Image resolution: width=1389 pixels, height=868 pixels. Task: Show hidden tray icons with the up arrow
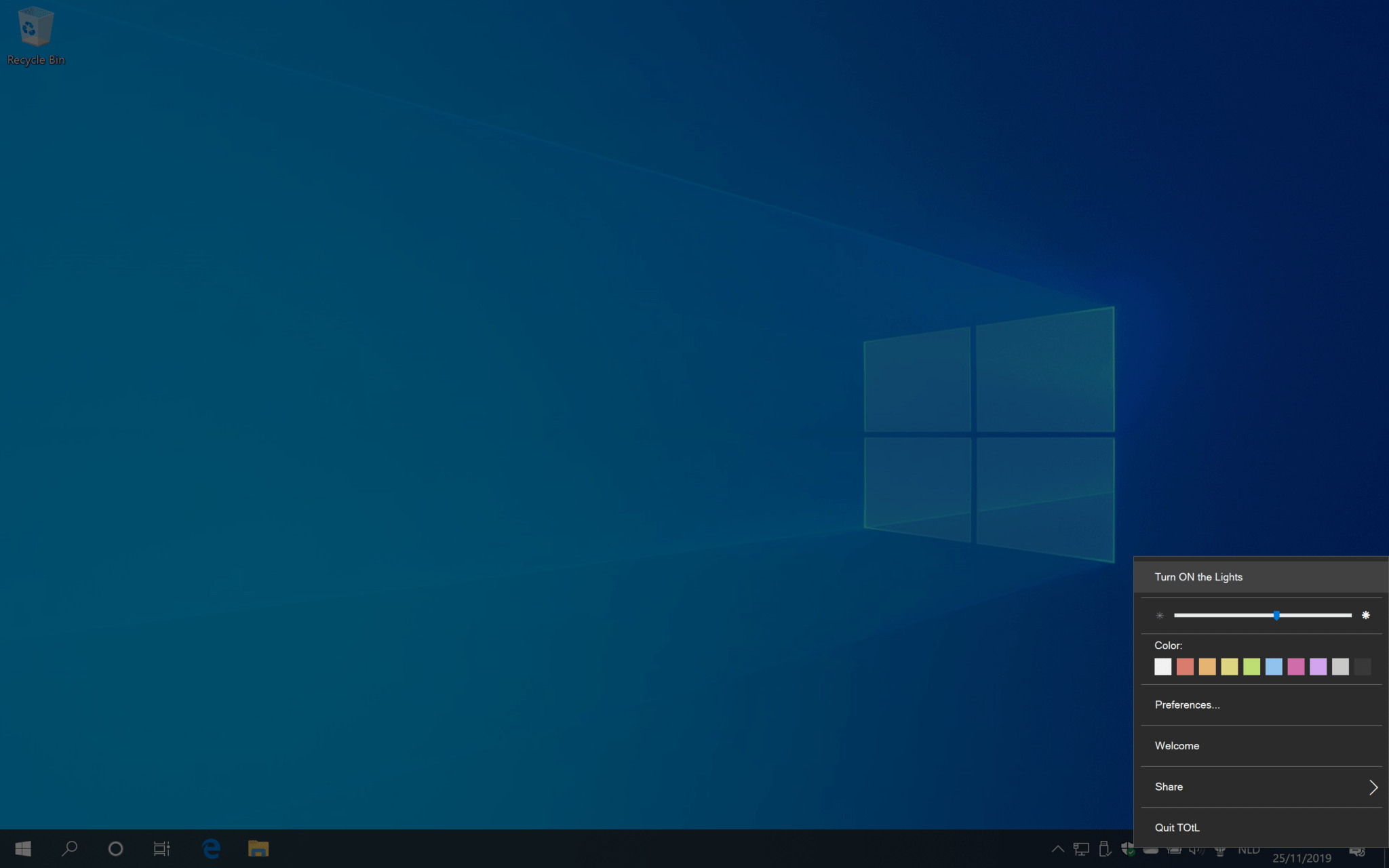pos(1058,848)
